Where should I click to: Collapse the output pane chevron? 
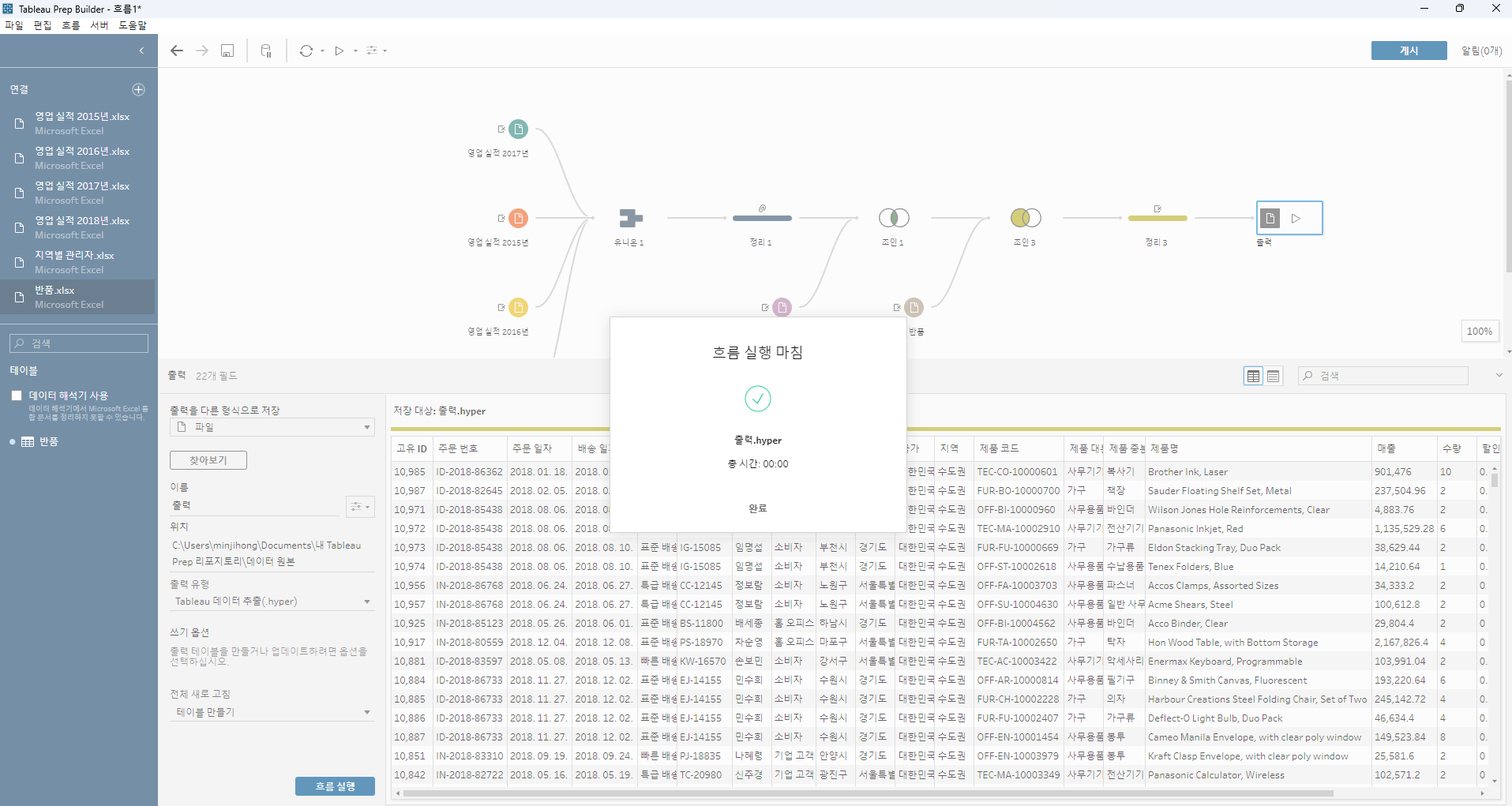pyautogui.click(x=1499, y=376)
